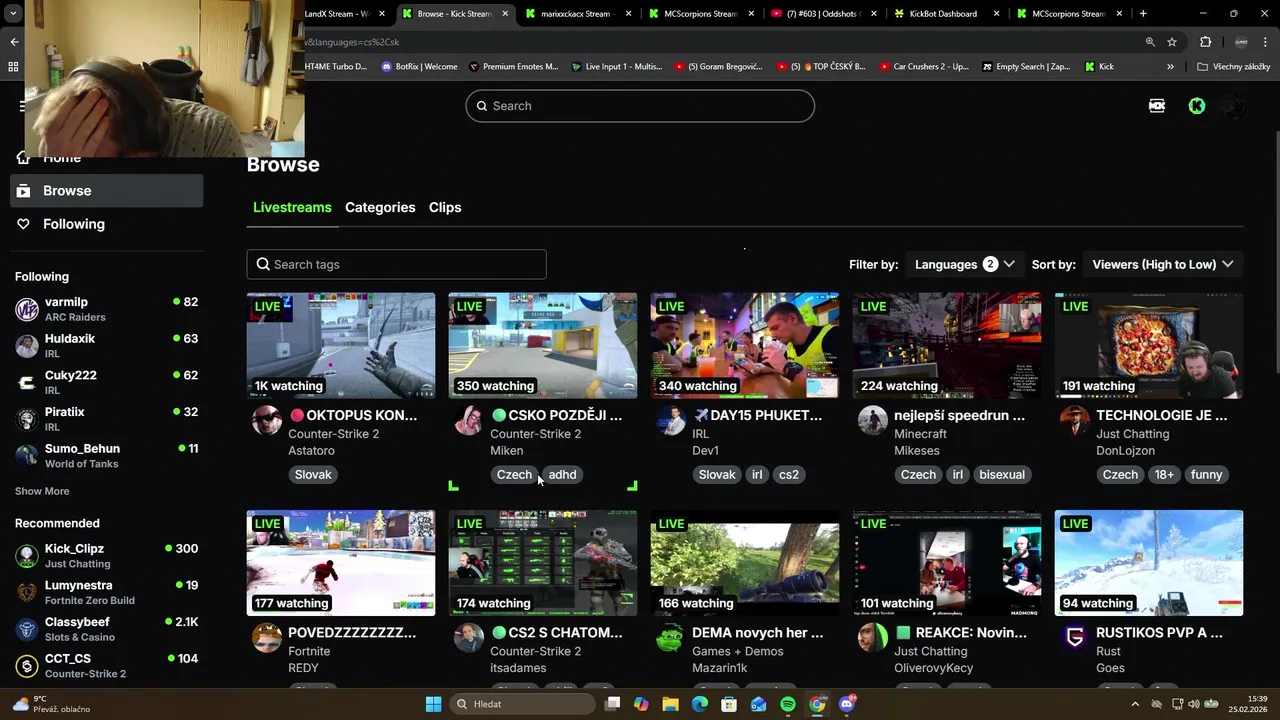Expand Following list with Show More
Viewport: 1280px width, 720px height.
point(42,491)
